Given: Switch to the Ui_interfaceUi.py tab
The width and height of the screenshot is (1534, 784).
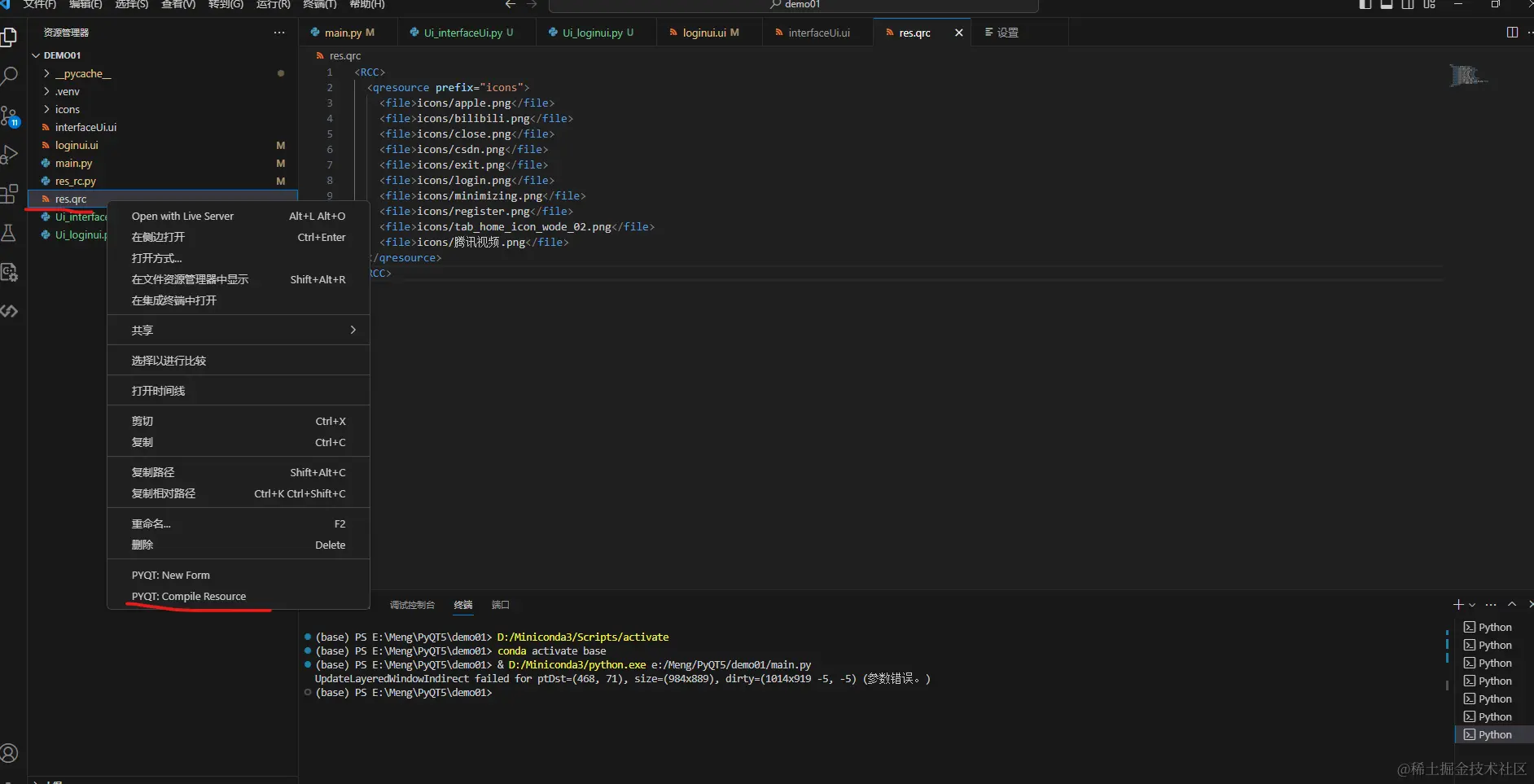Looking at the screenshot, I should 462,33.
